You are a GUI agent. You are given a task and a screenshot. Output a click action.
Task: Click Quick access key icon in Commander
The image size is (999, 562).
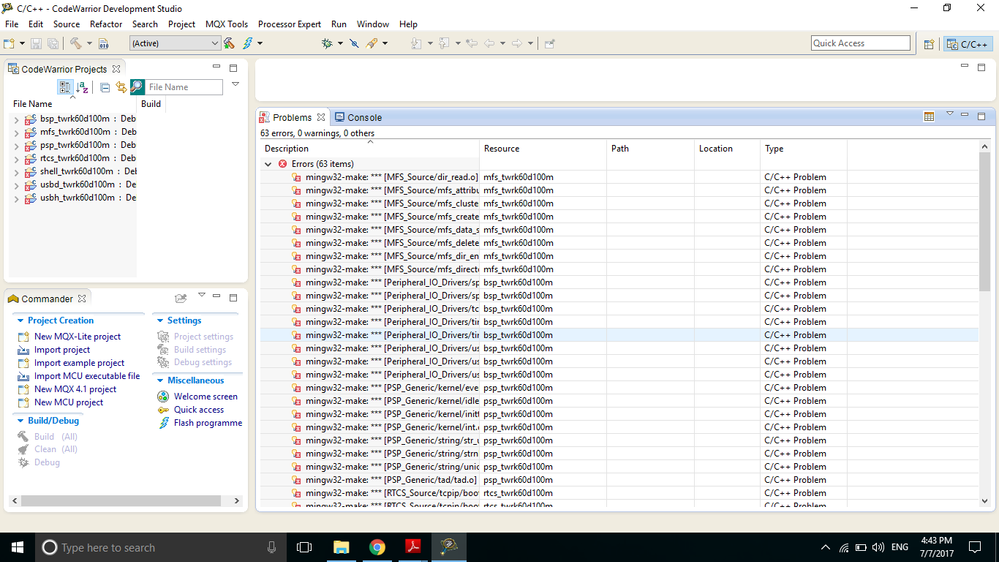coord(163,410)
